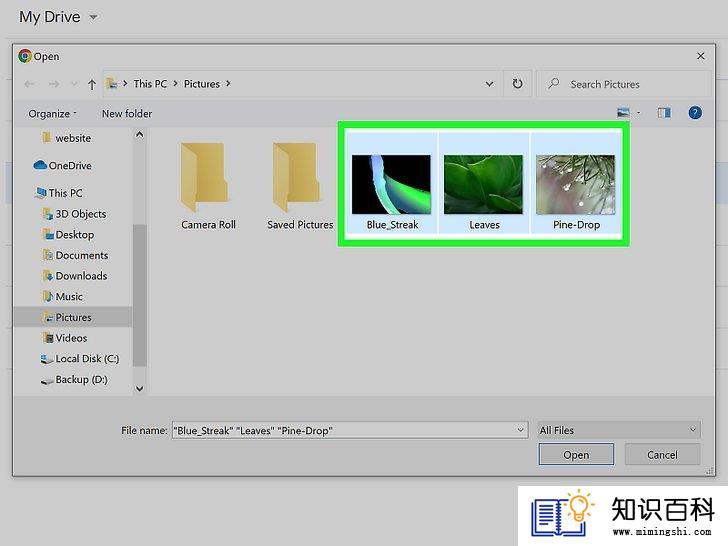The height and width of the screenshot is (546, 728).
Task: Open the help icon
Action: click(695, 113)
